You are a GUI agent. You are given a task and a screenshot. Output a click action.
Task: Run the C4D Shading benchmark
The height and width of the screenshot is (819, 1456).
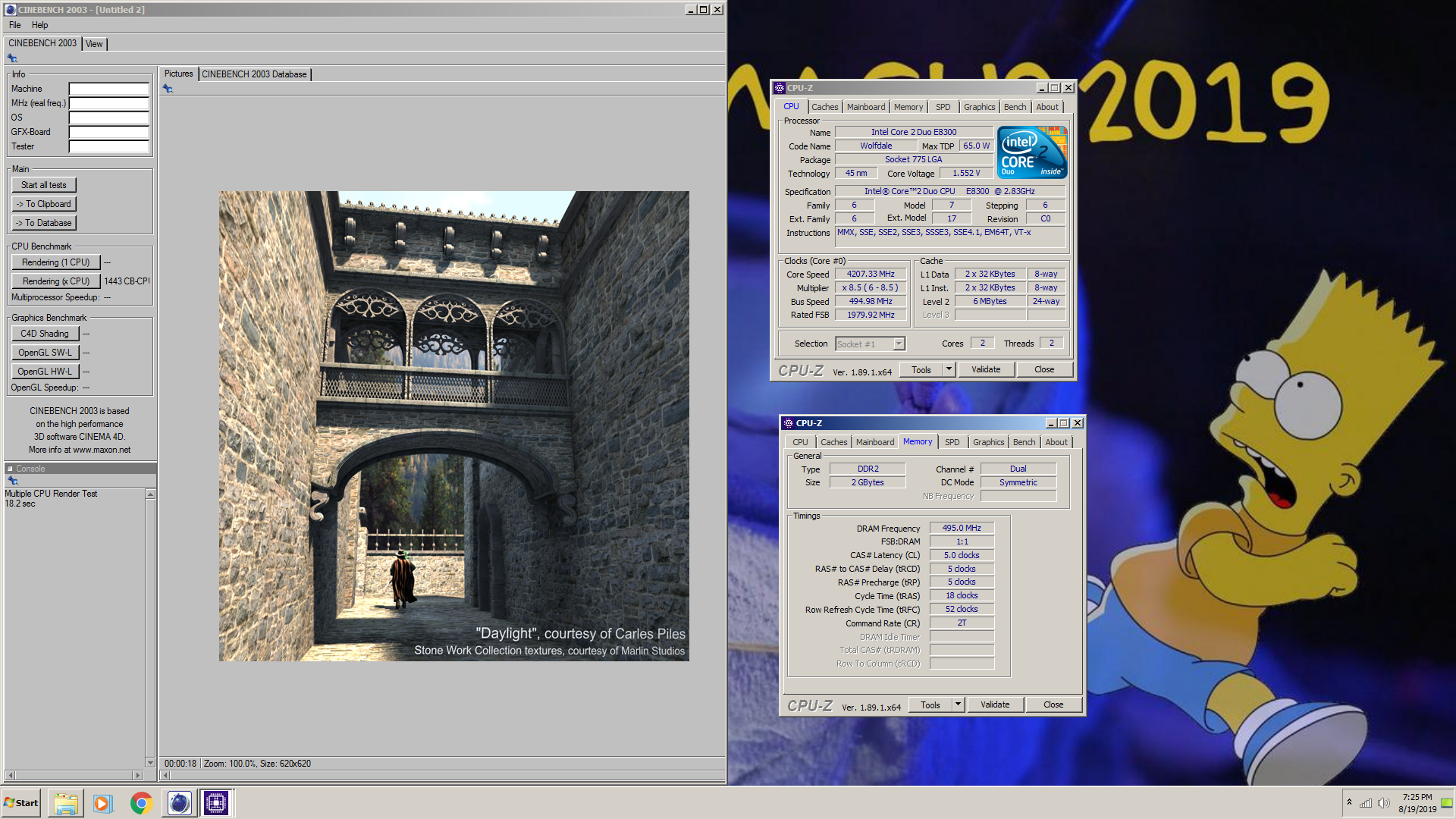[x=45, y=334]
